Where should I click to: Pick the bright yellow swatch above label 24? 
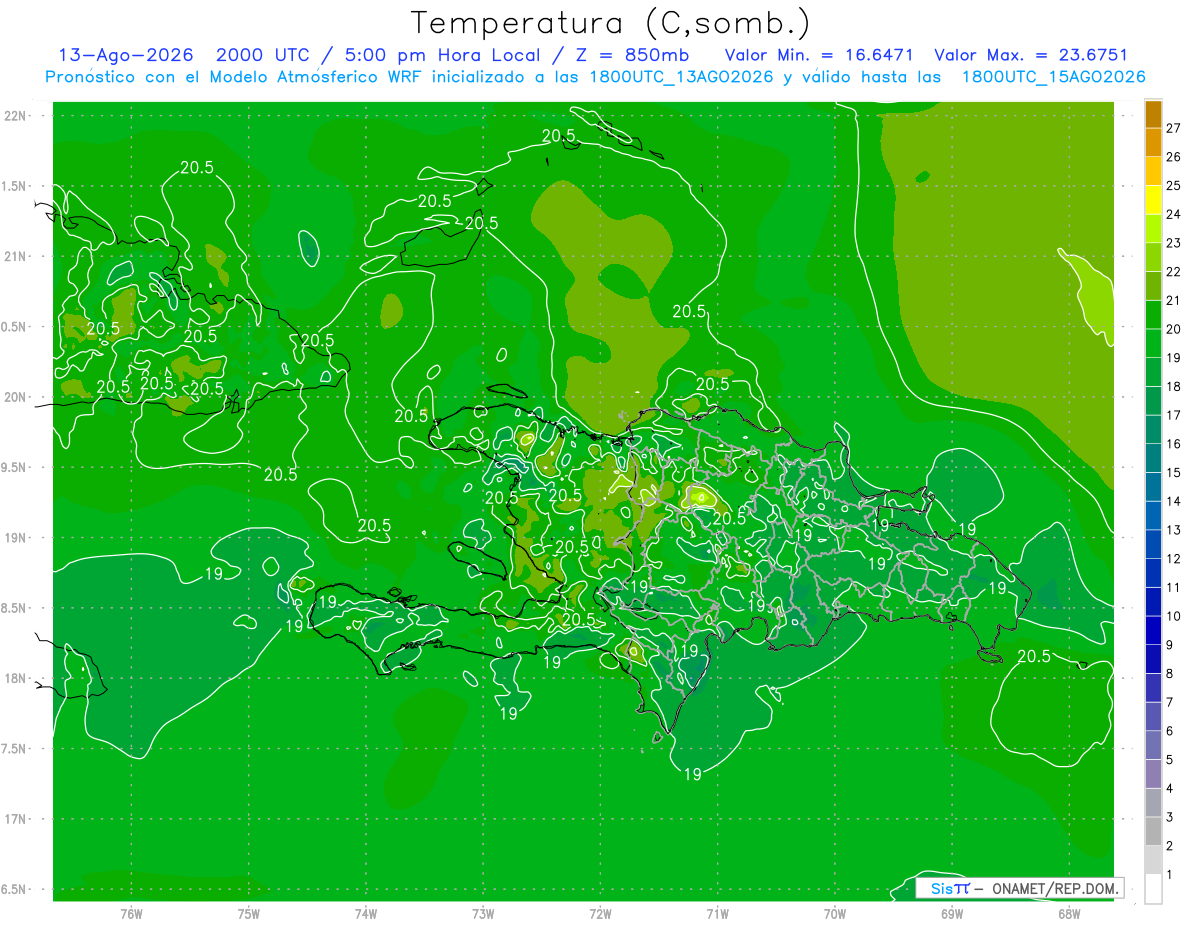pos(1153,200)
